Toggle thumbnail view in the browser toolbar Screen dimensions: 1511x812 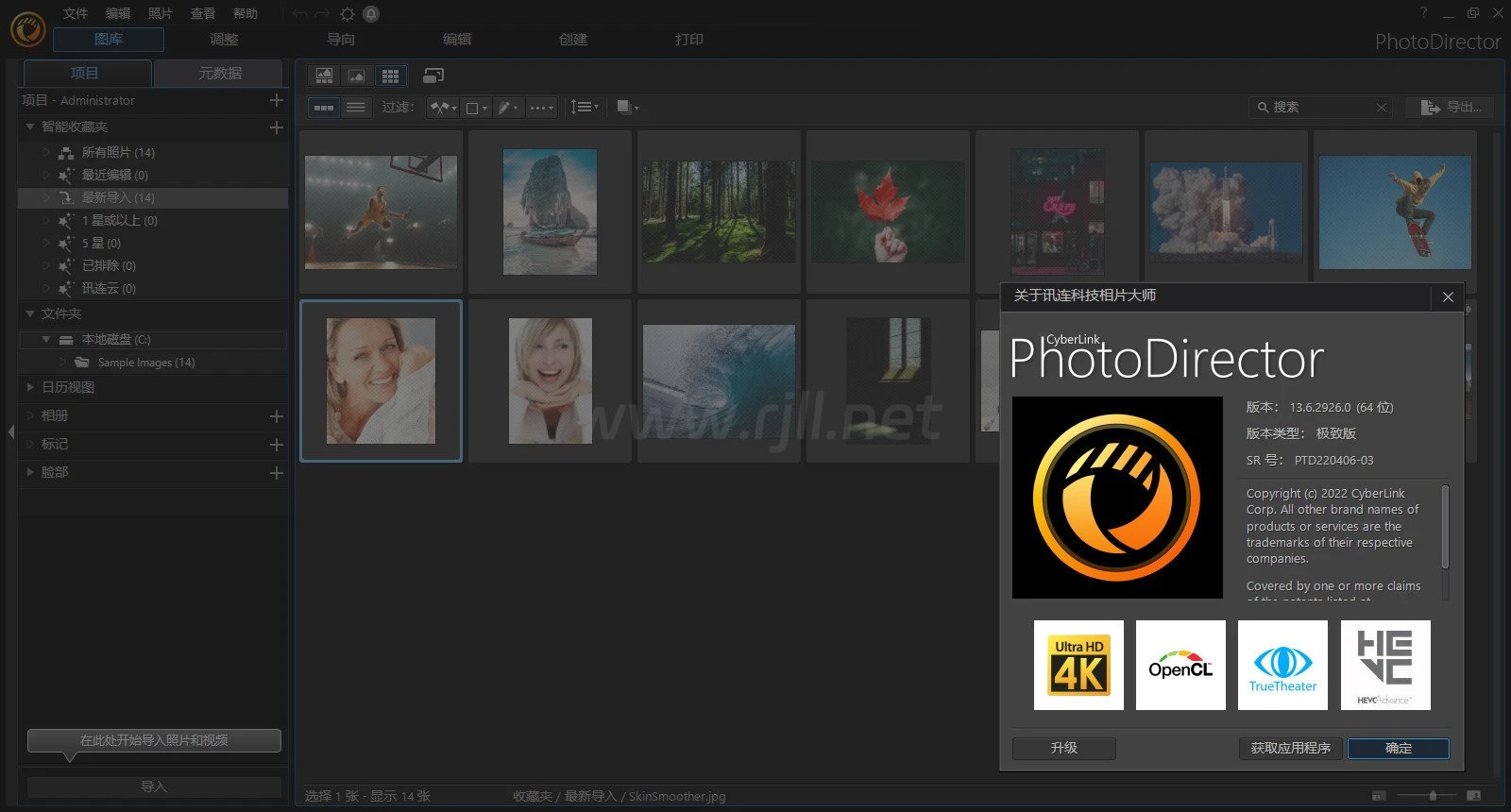(x=324, y=108)
